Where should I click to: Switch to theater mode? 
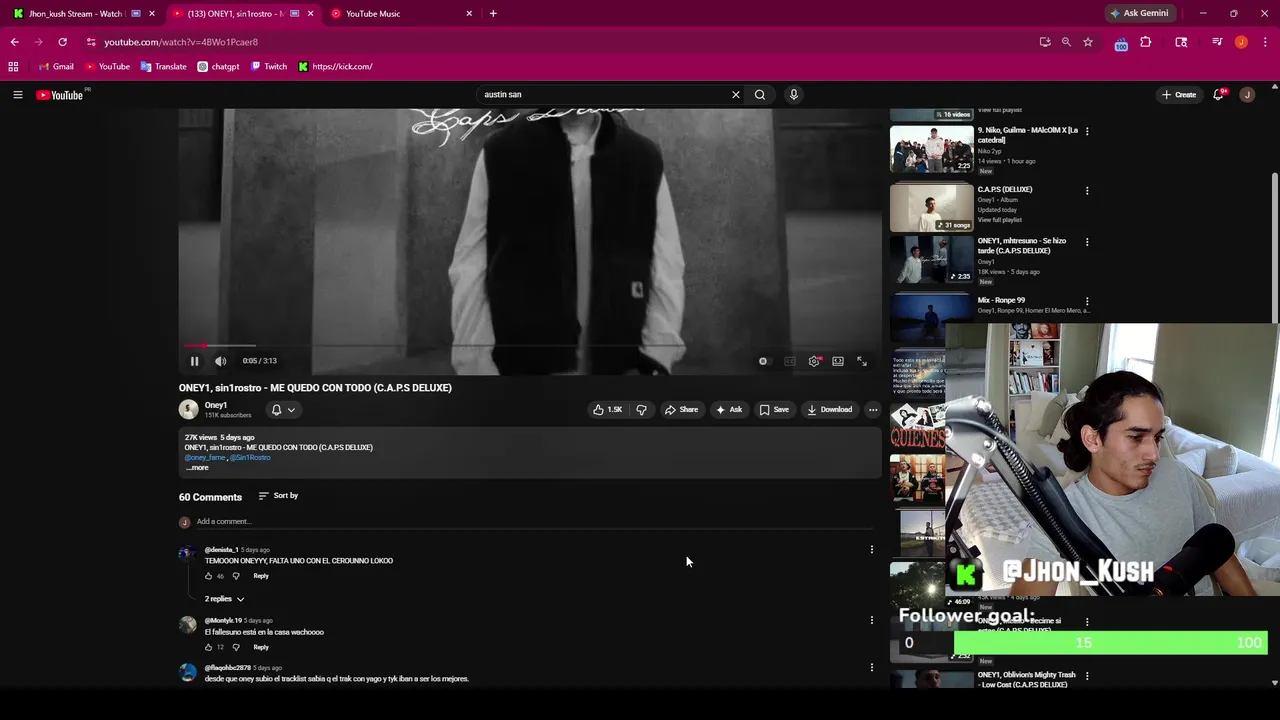pyautogui.click(x=838, y=361)
